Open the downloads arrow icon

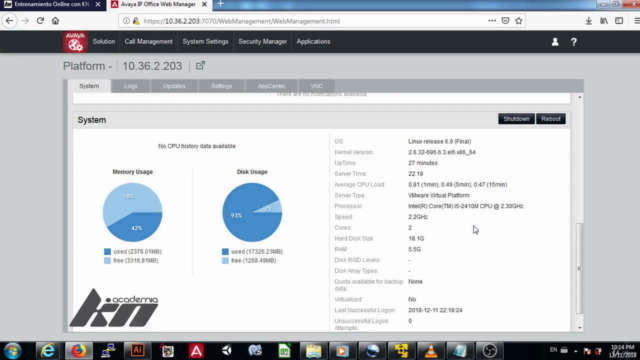tap(589, 21)
